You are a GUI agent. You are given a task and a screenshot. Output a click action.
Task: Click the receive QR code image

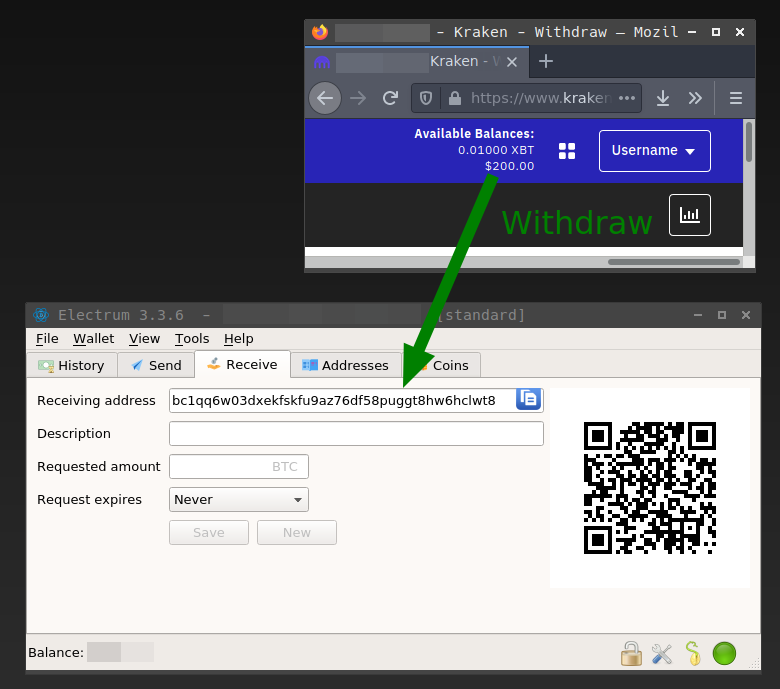pos(650,488)
